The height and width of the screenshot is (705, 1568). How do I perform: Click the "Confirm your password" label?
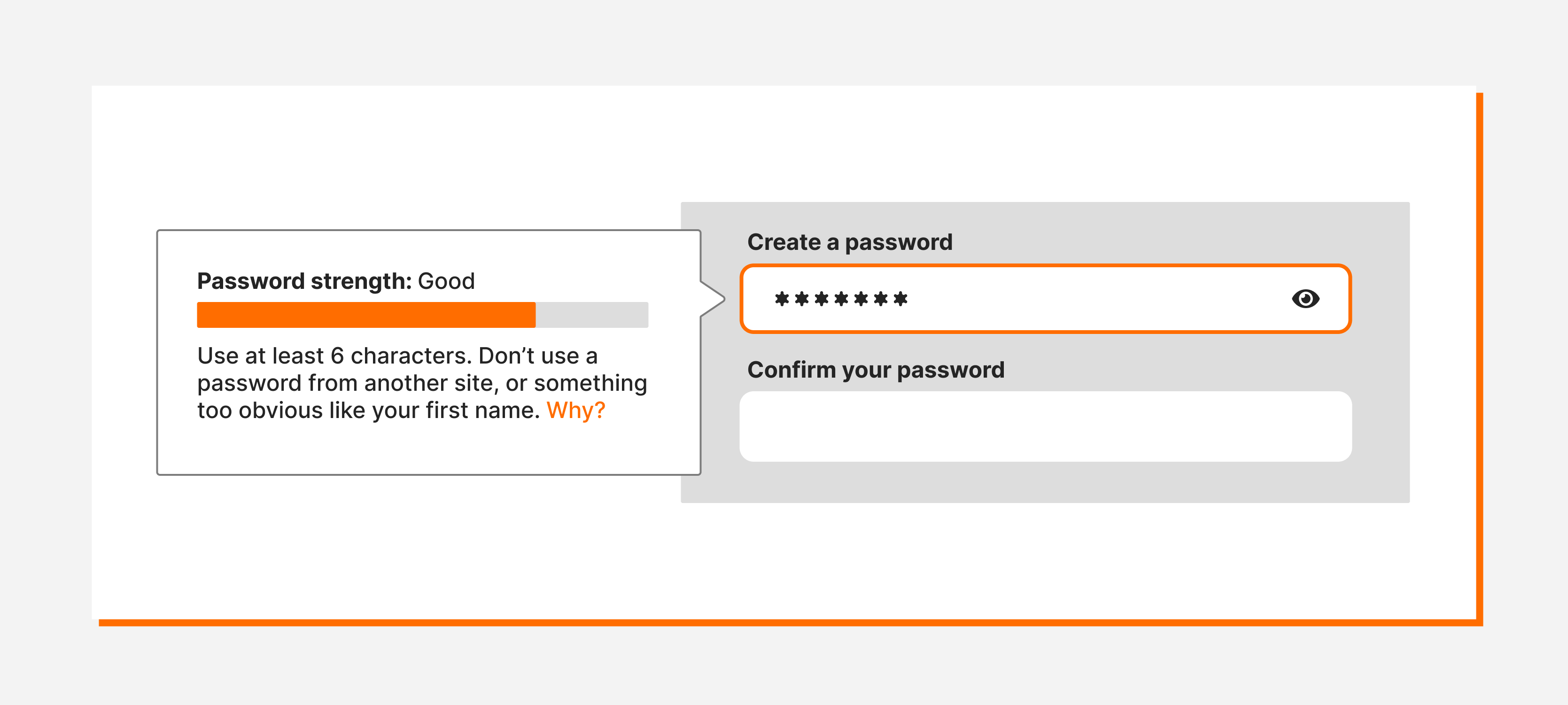[x=875, y=370]
